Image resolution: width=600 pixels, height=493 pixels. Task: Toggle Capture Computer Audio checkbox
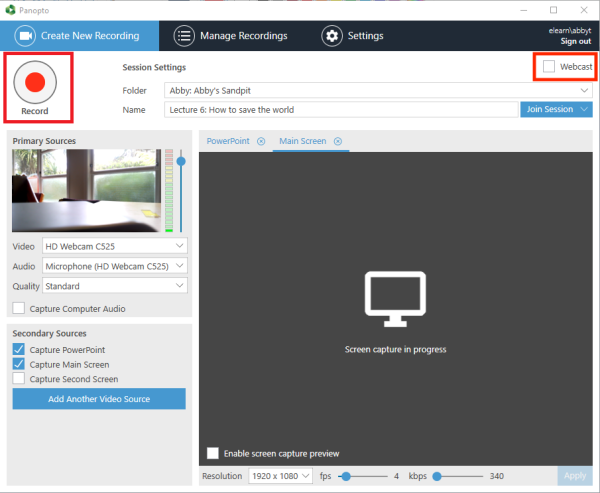[x=19, y=309]
